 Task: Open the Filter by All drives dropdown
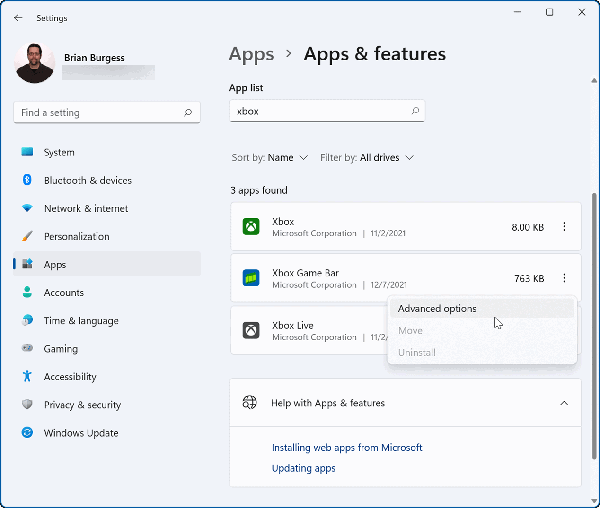367,158
